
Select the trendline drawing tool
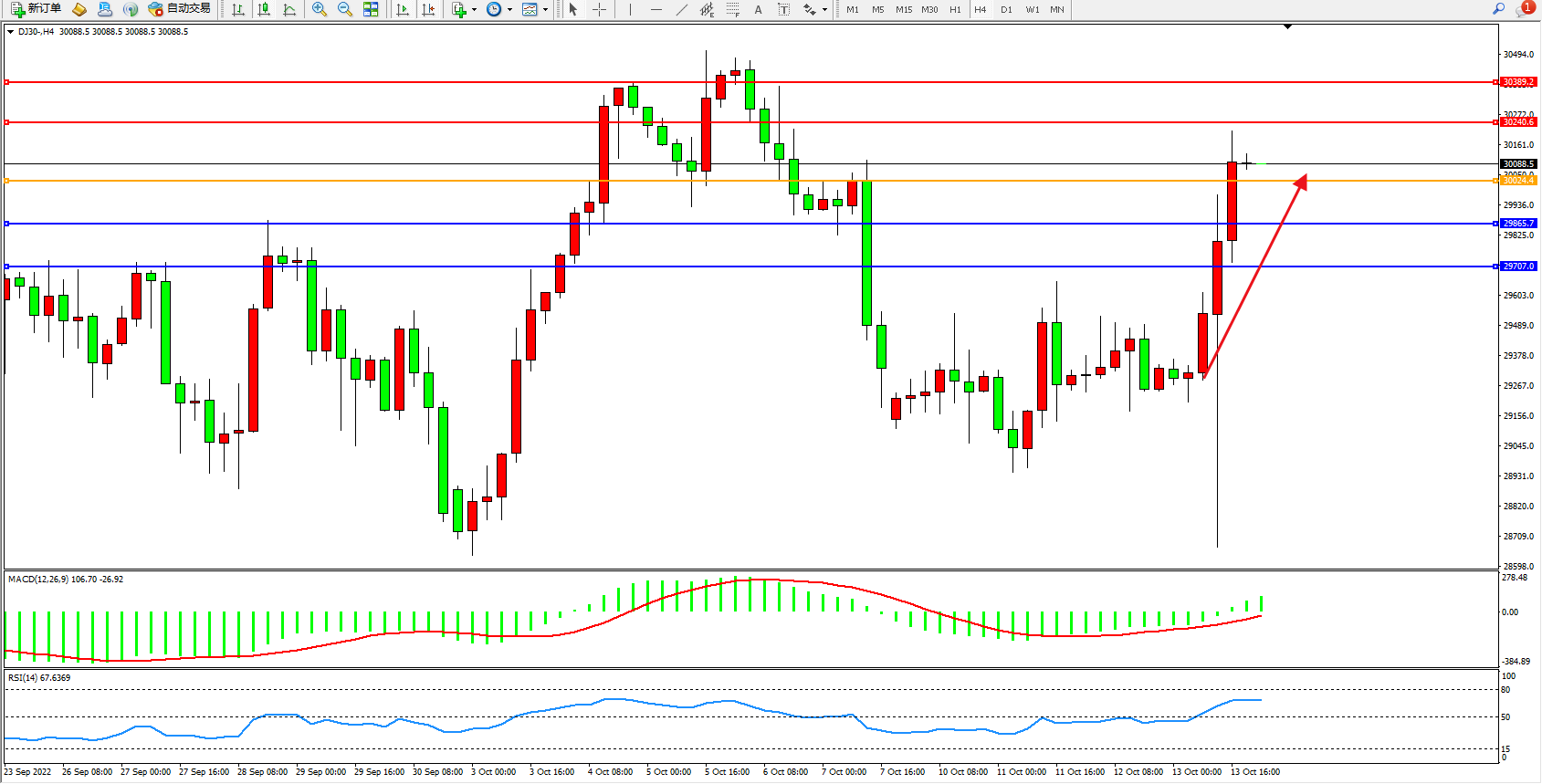681,9
